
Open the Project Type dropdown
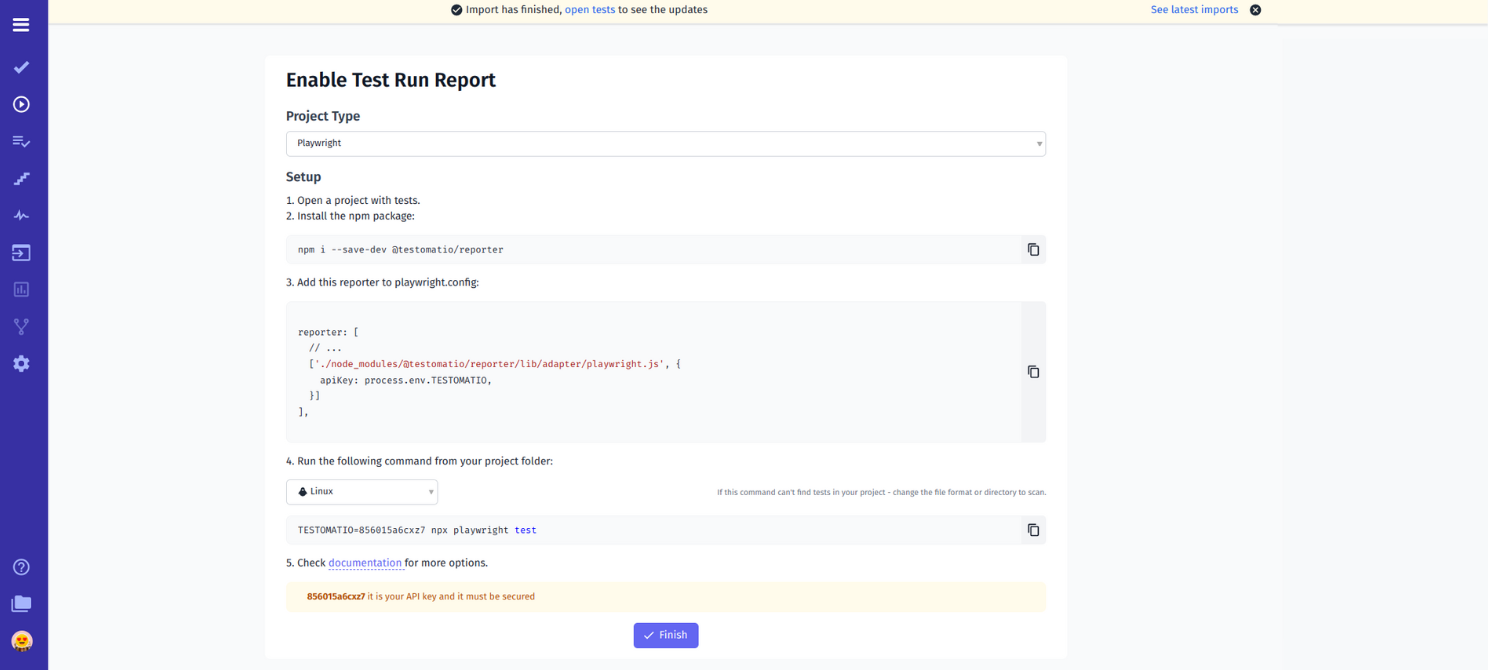click(666, 143)
